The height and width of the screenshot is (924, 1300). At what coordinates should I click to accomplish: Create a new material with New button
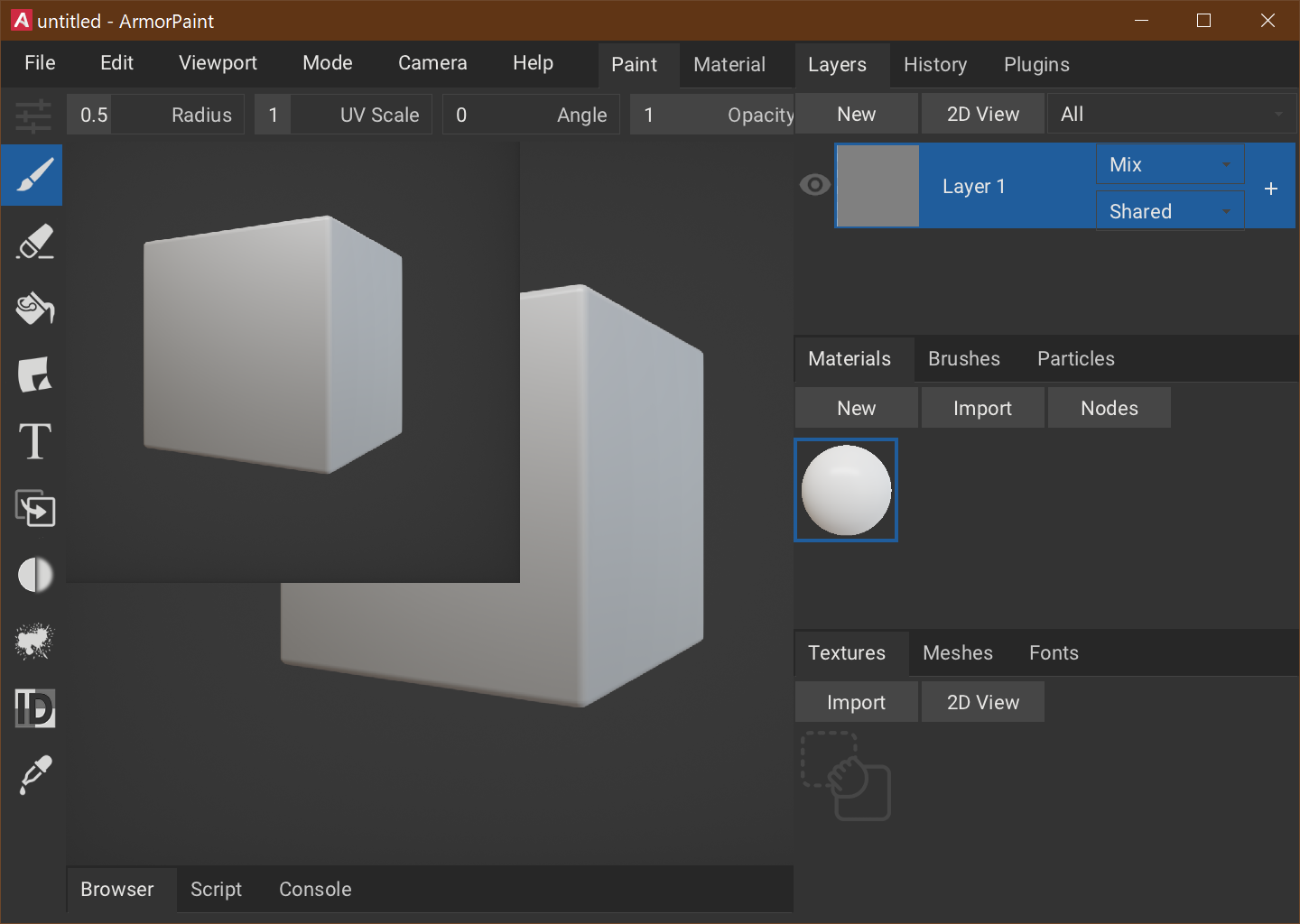coord(855,407)
